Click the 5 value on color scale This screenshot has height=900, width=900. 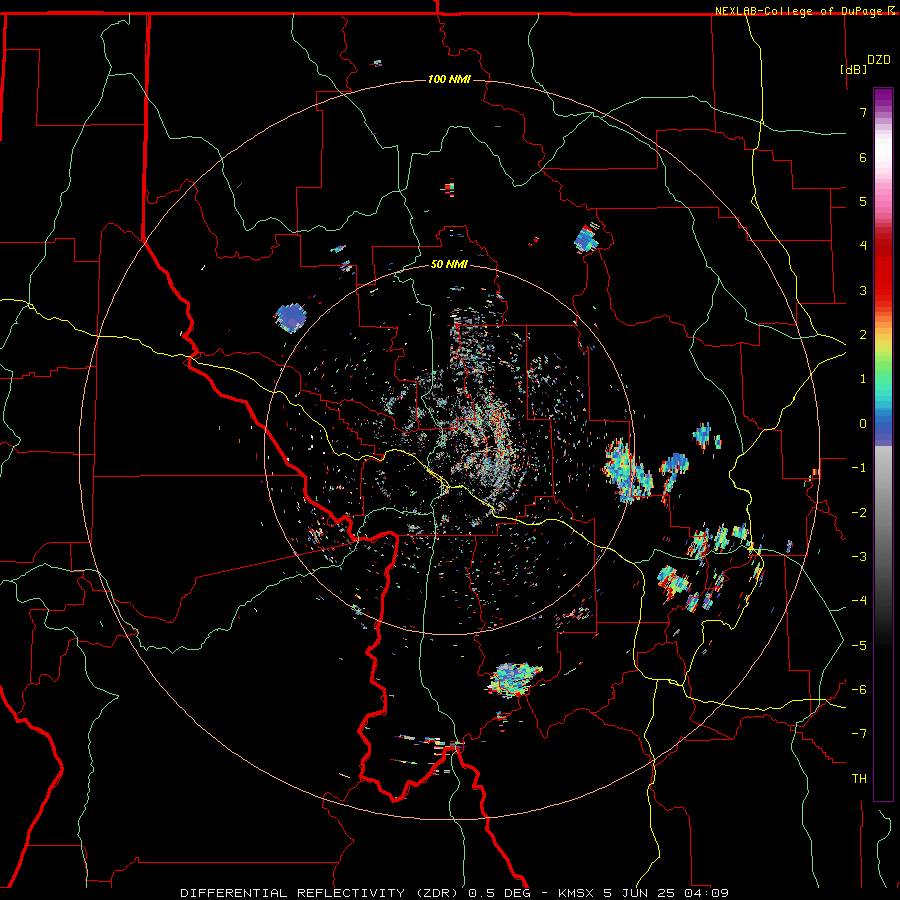(863, 201)
